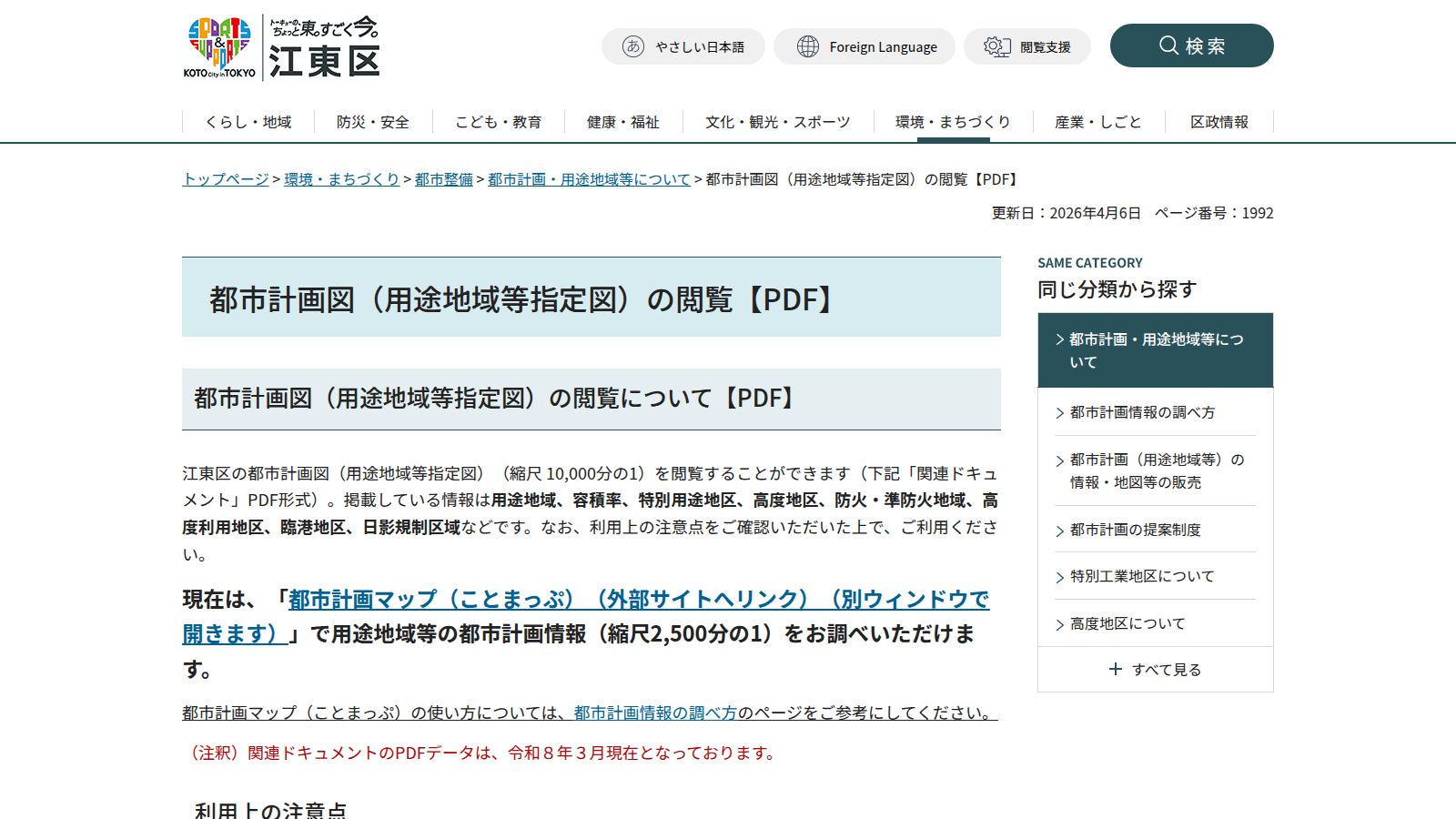Open the 産業・しごと menu

tap(1098, 122)
